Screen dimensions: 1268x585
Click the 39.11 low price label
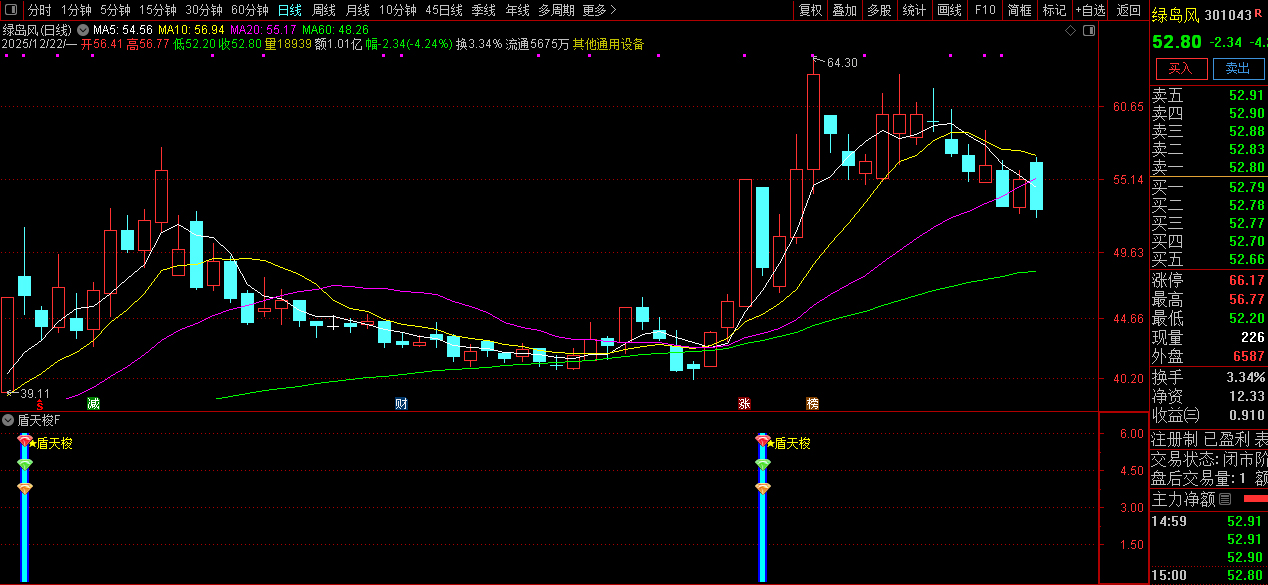(x=34, y=394)
